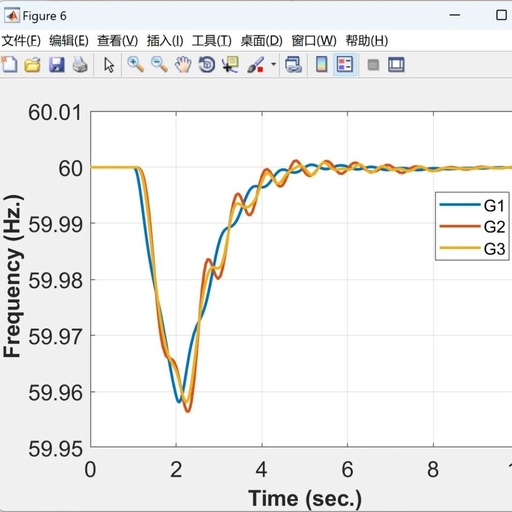Click the G2 legend entry
Screen dimensions: 512x512
472,227
